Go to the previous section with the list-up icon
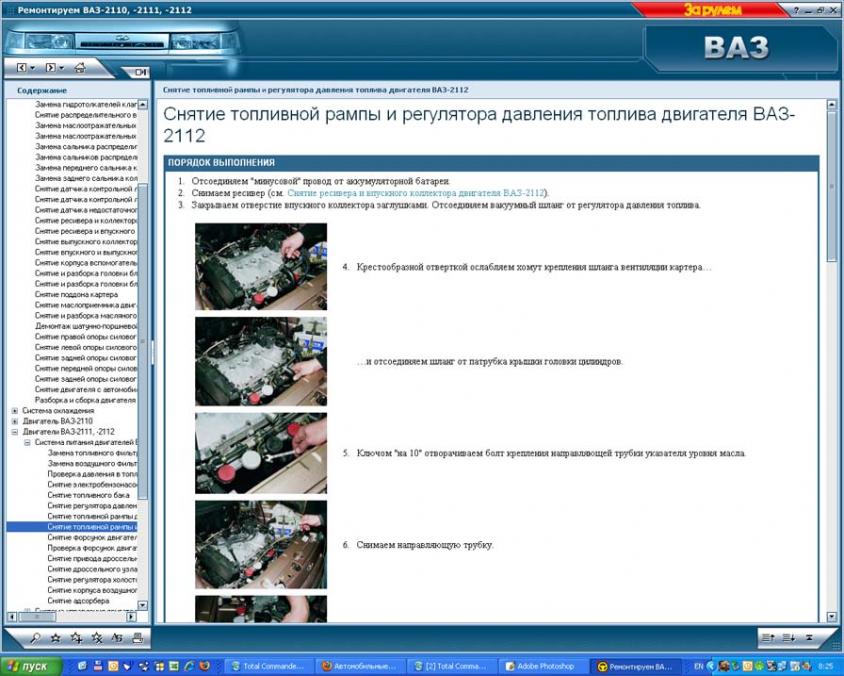The width and height of the screenshot is (844, 676). pos(768,638)
